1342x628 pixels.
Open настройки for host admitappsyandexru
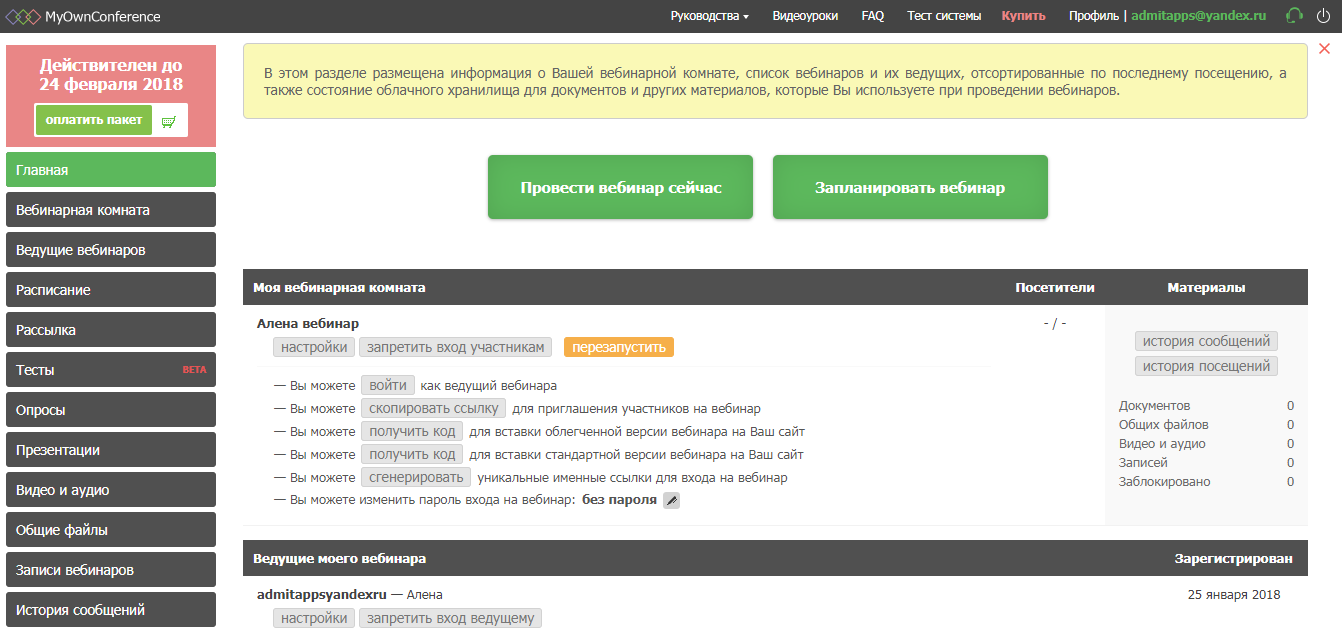coord(314,618)
